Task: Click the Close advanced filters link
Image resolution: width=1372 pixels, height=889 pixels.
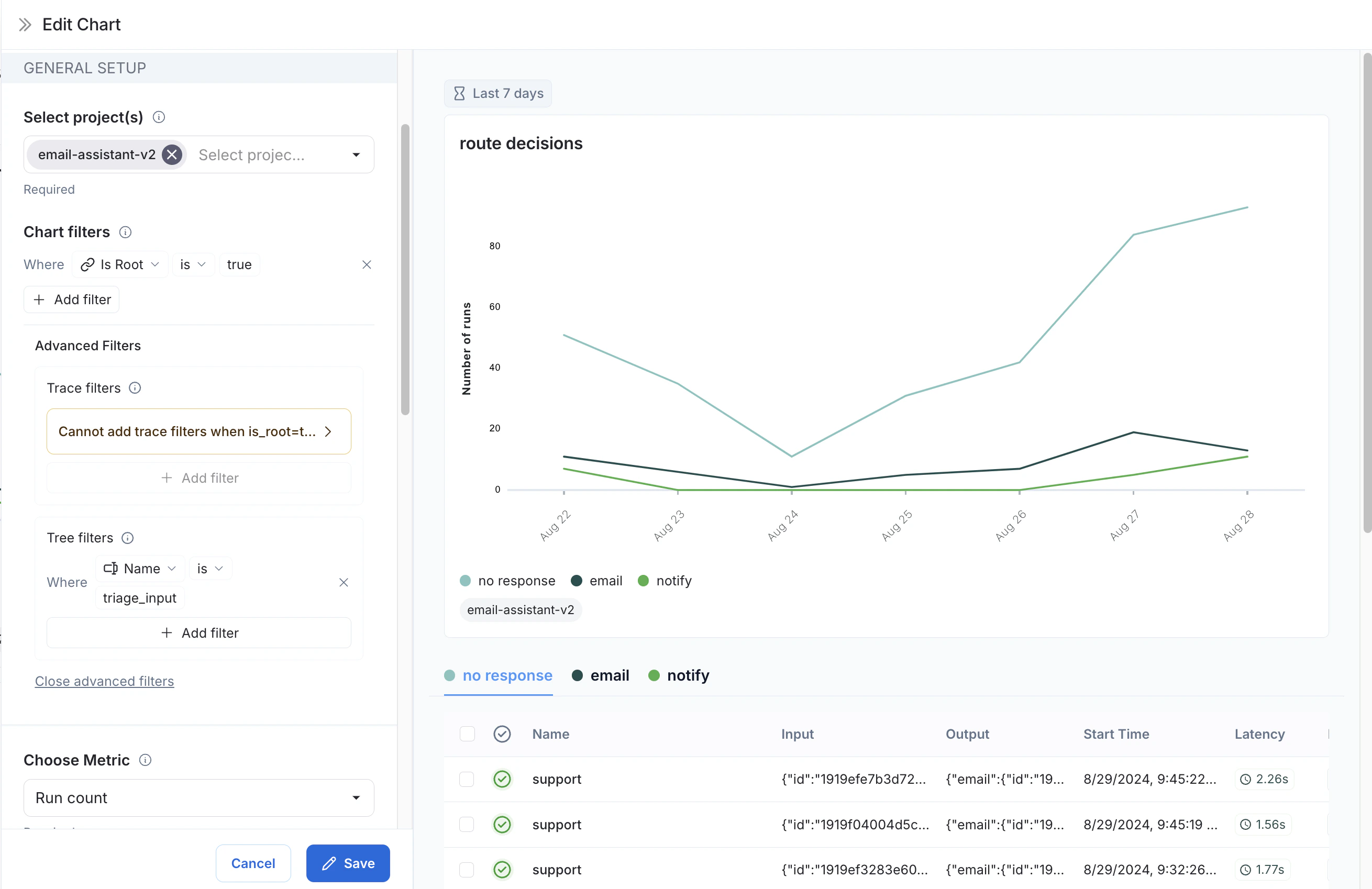Action: coord(104,681)
